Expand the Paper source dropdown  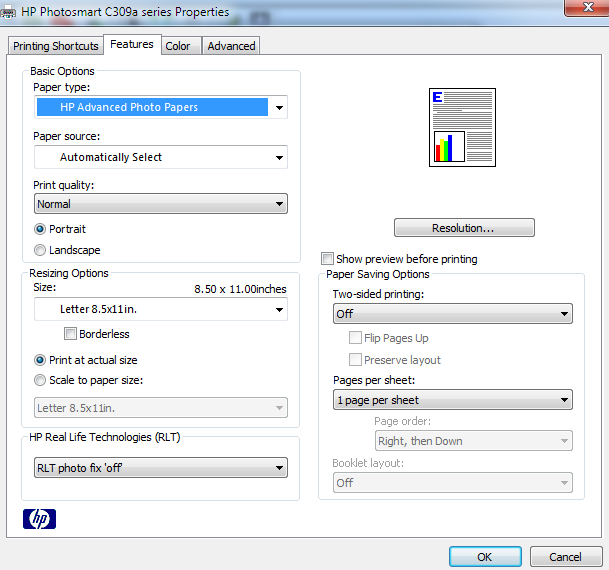click(x=161, y=157)
